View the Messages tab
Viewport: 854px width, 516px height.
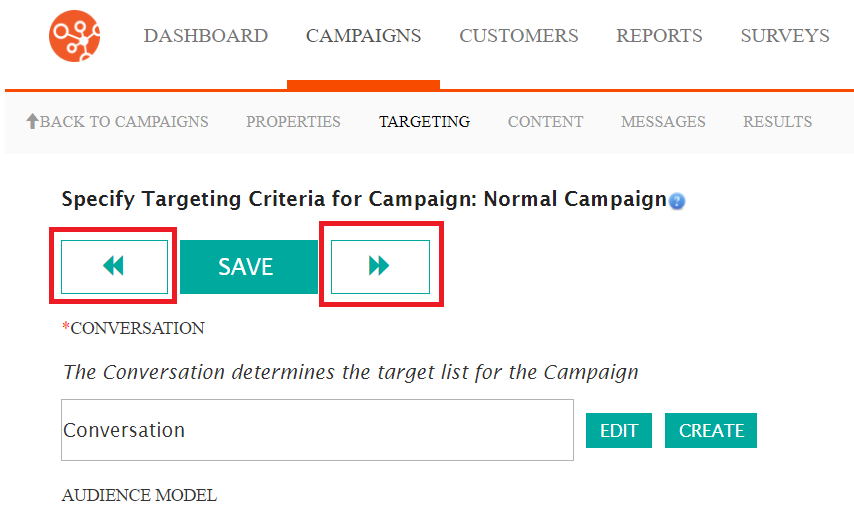pos(663,122)
